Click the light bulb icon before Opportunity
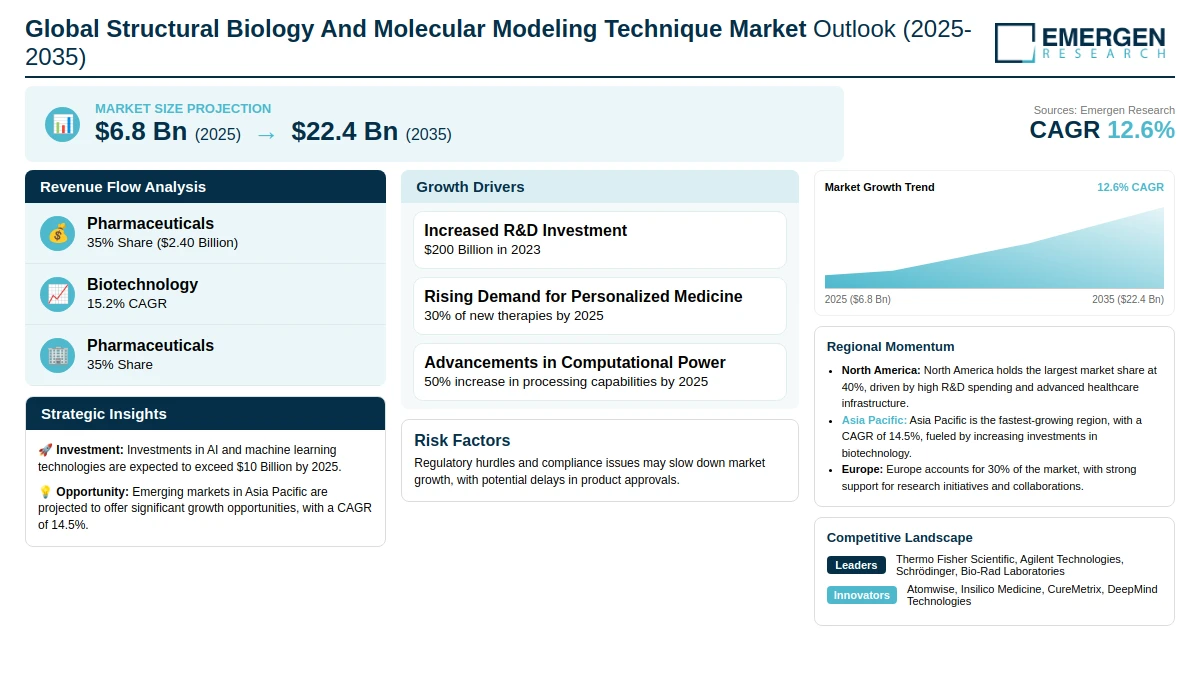This screenshot has height=700, width=1200. pos(45,492)
